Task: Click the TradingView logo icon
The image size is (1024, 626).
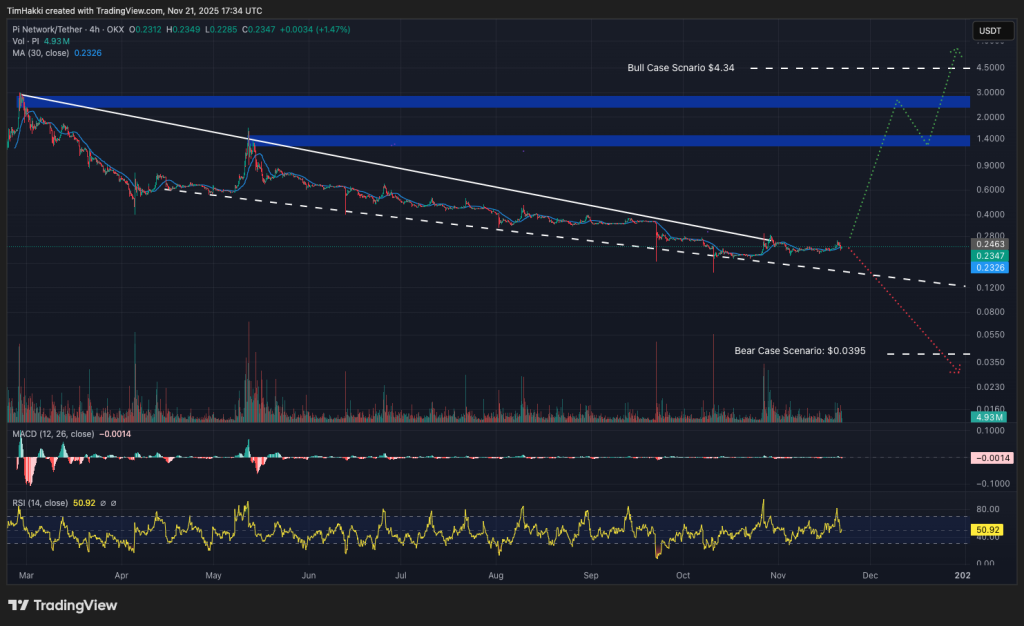Action: pyautogui.click(x=19, y=605)
